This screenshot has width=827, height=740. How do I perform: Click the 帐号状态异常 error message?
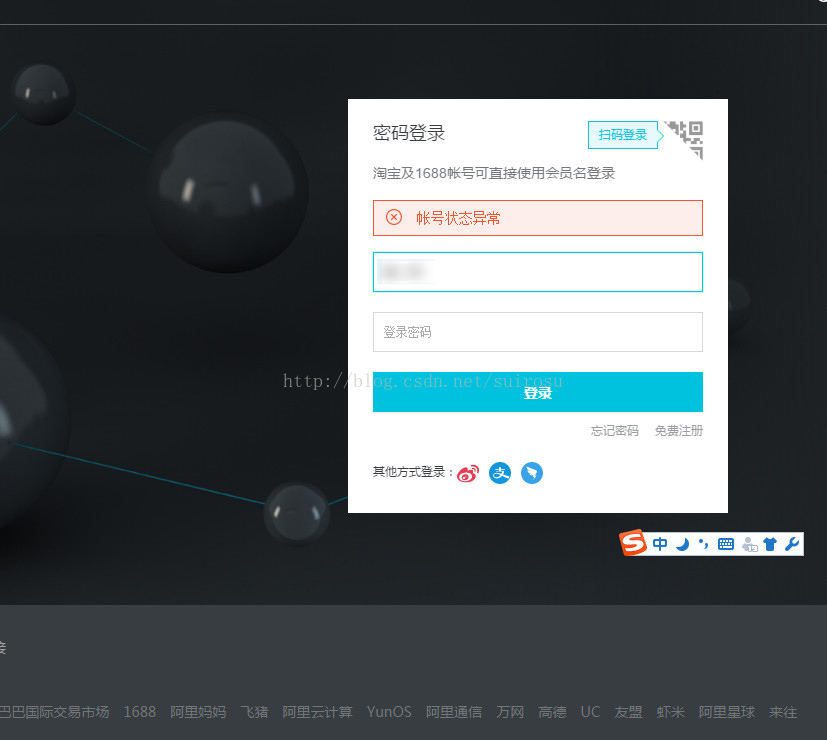[x=458, y=218]
